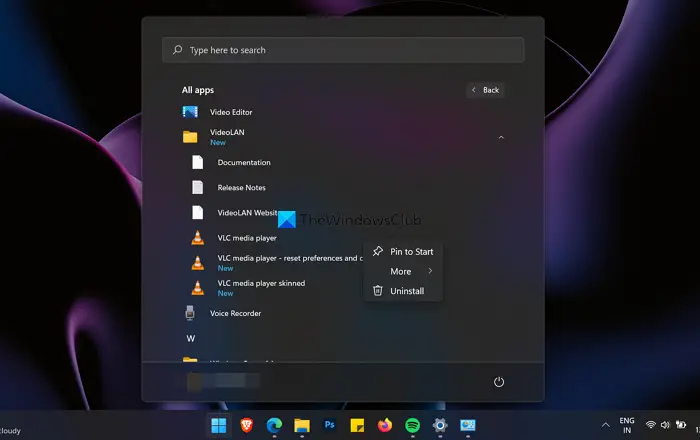Launch VLC media player cone icon
The height and width of the screenshot is (440, 700).
tap(197, 238)
